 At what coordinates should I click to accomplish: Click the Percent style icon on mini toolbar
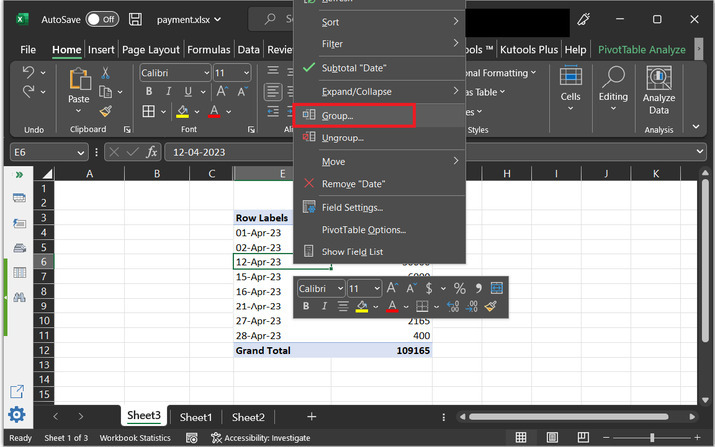point(460,288)
